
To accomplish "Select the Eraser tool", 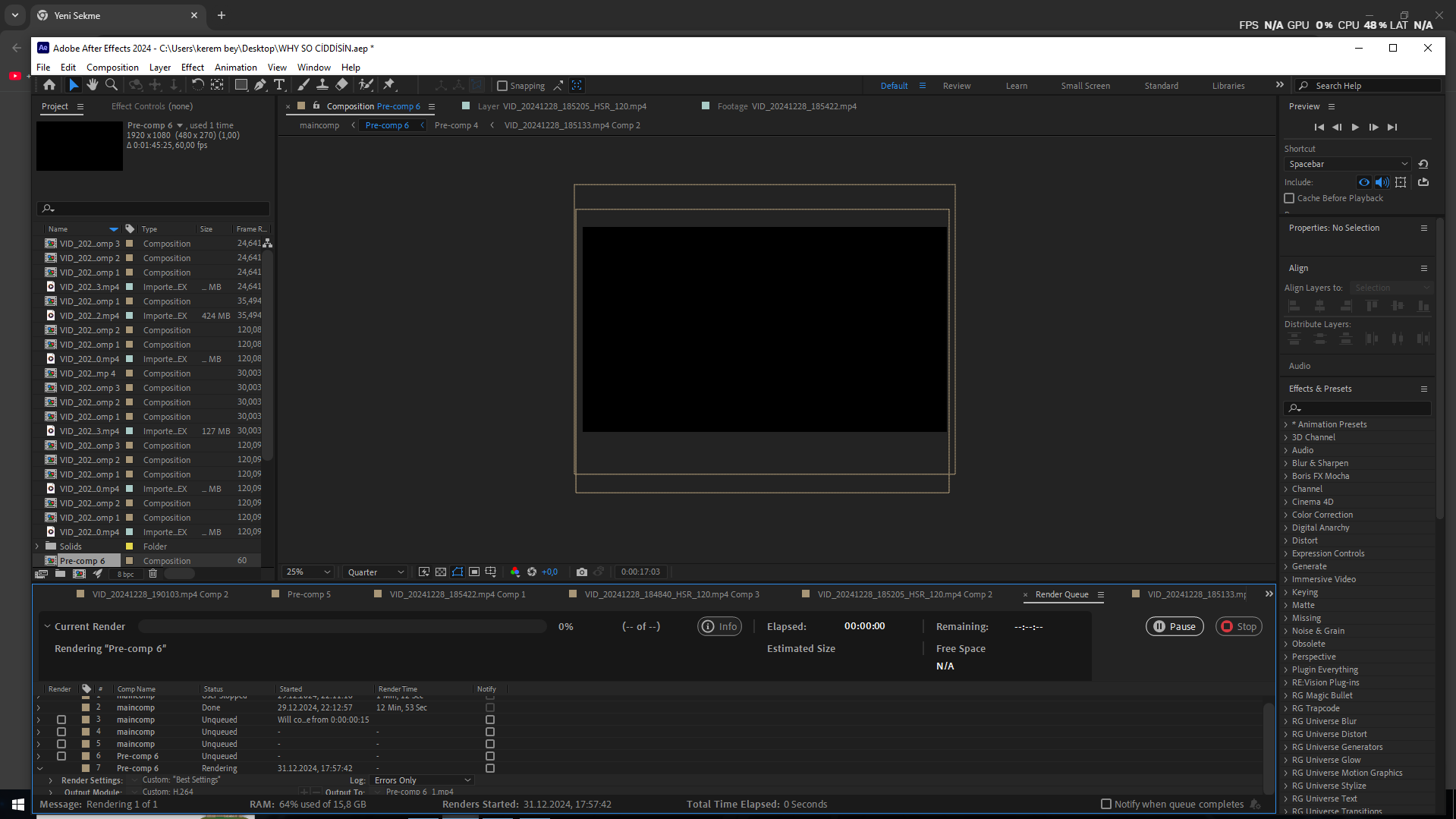I will pos(341,85).
